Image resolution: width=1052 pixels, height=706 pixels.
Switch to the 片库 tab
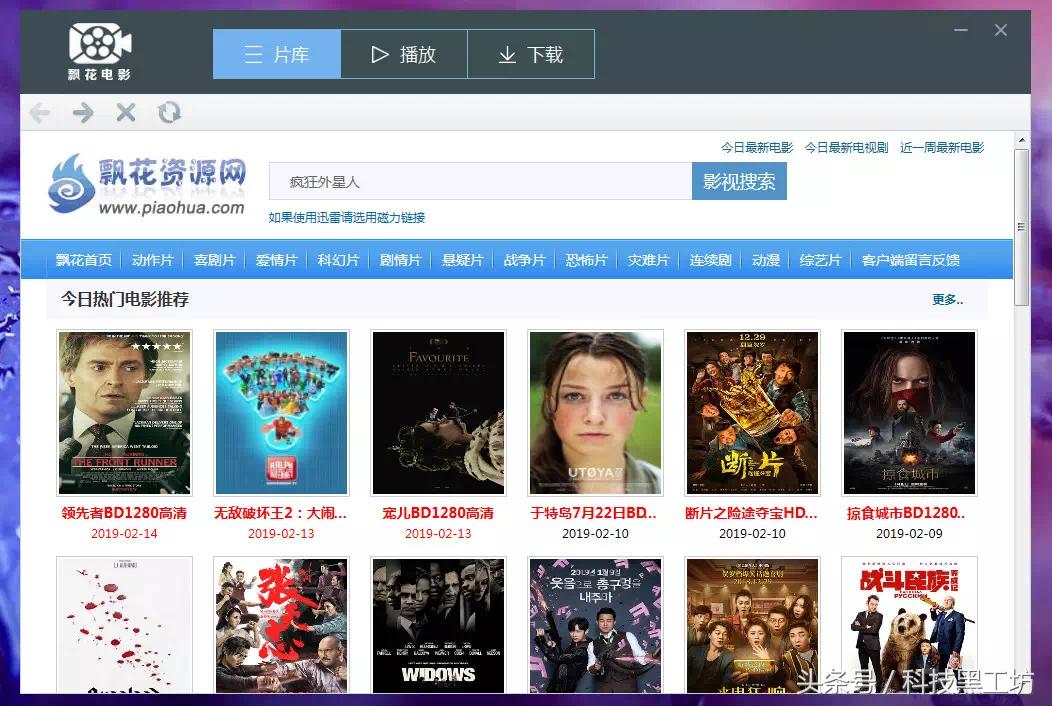[276, 54]
